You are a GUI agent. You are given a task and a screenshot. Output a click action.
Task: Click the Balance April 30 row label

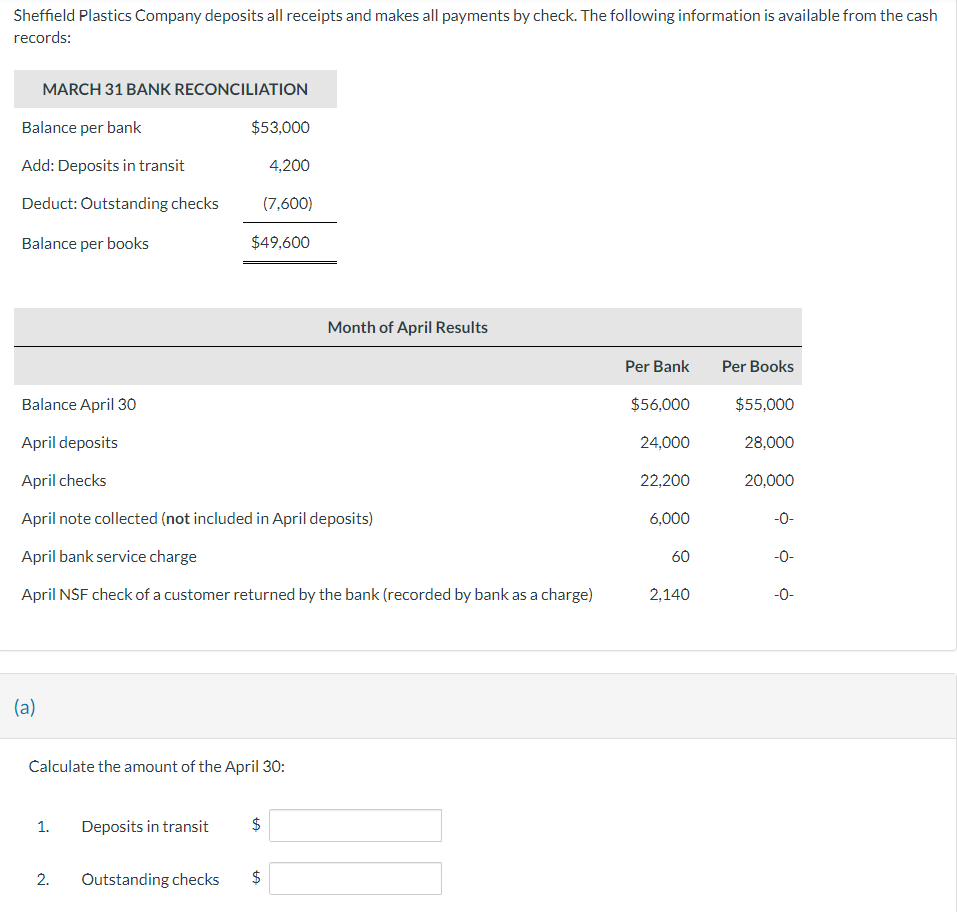pos(78,404)
